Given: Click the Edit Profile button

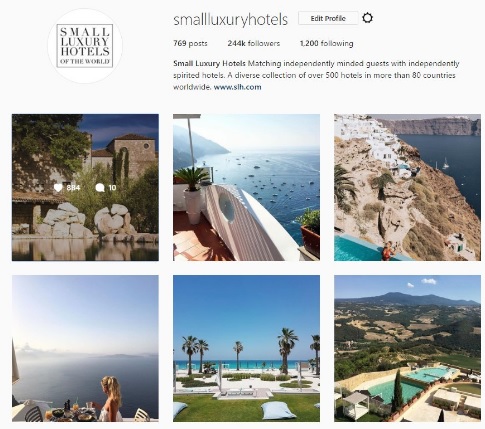Looking at the screenshot, I should (328, 18).
